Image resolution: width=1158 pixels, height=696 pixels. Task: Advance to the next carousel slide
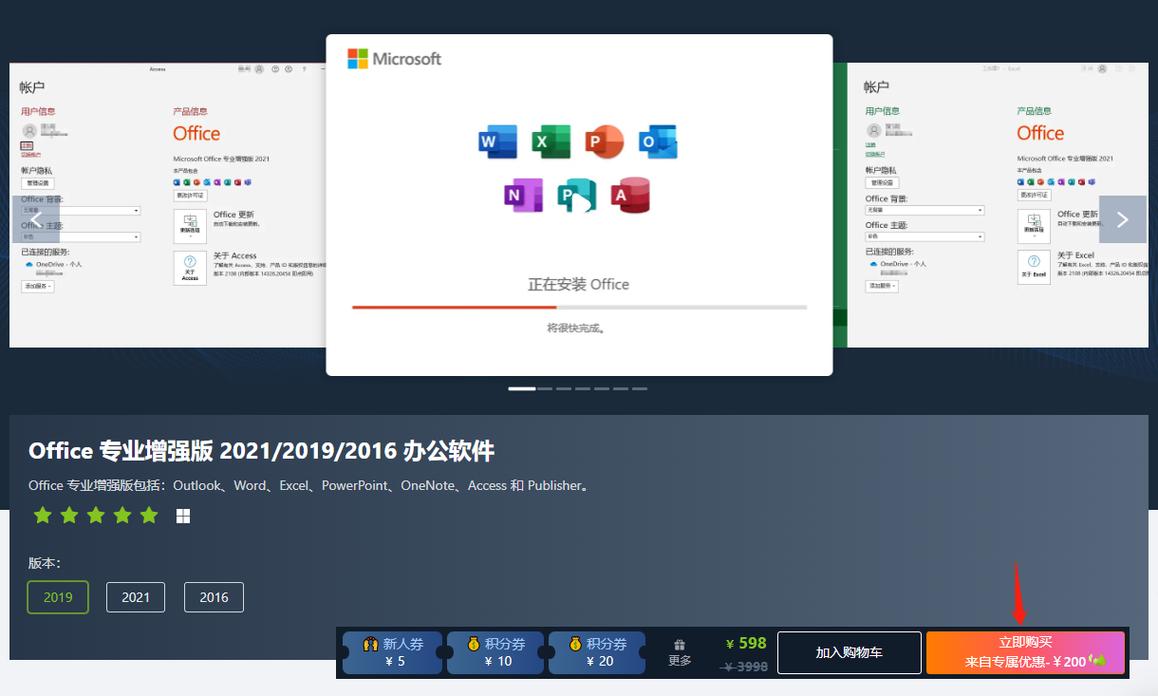tap(1123, 219)
